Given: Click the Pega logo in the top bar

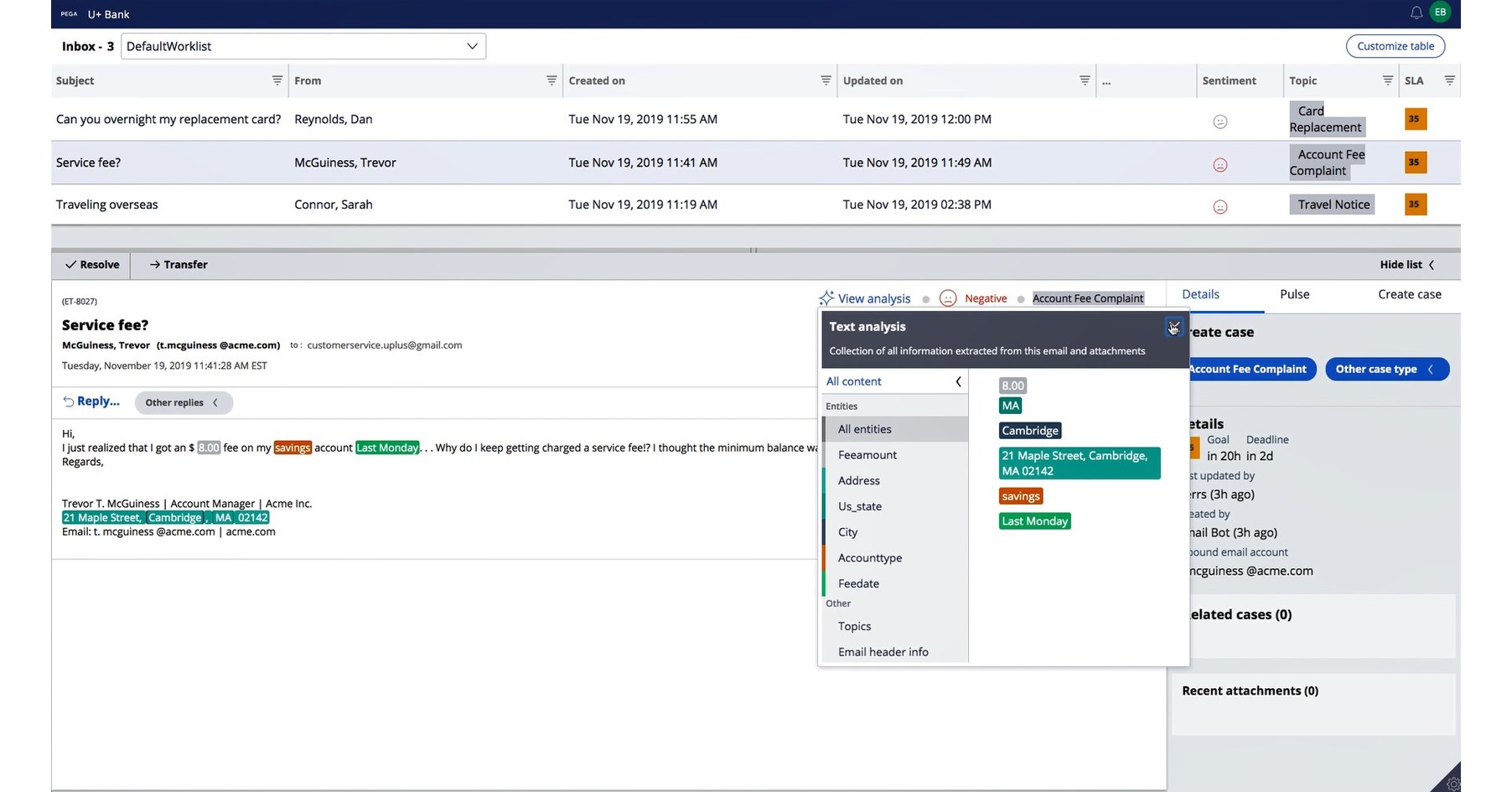Looking at the screenshot, I should pos(68,13).
